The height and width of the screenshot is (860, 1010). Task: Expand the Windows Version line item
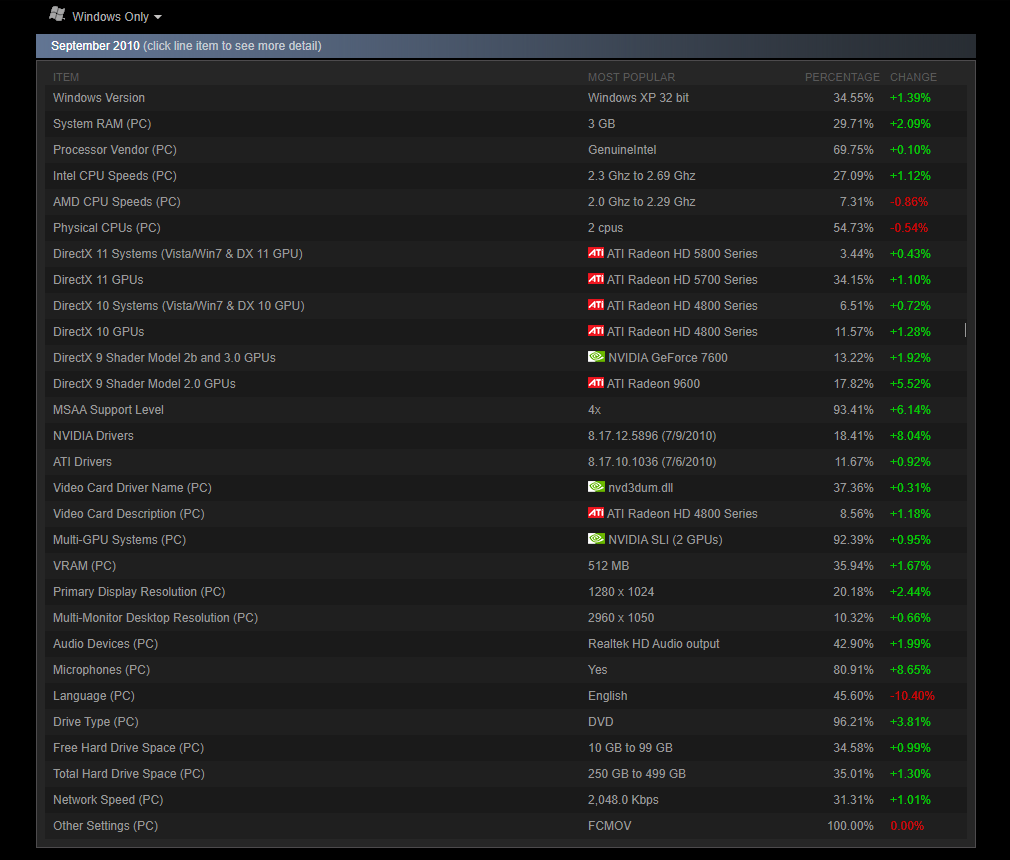click(506, 98)
